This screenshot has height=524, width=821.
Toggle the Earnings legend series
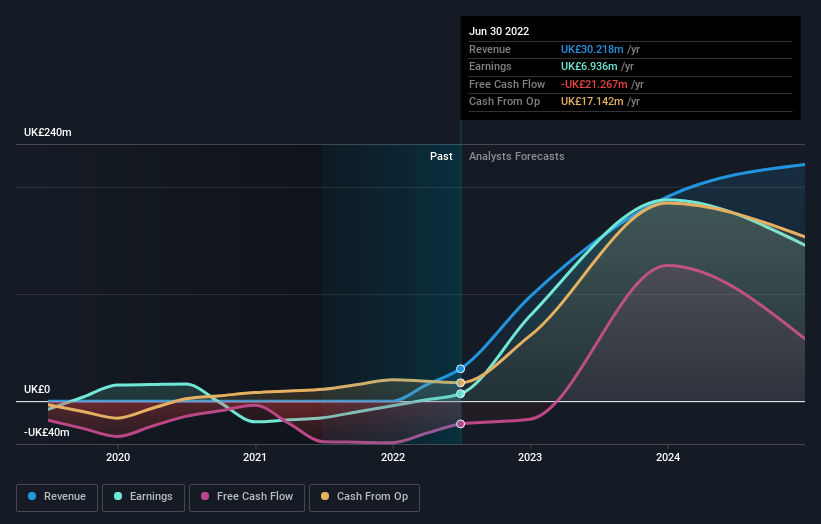(143, 497)
